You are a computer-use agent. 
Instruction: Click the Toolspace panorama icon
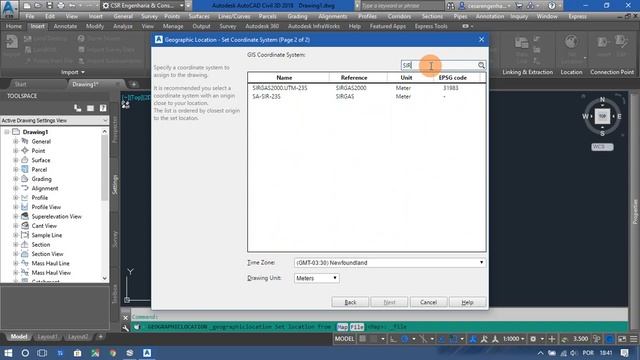90,108
